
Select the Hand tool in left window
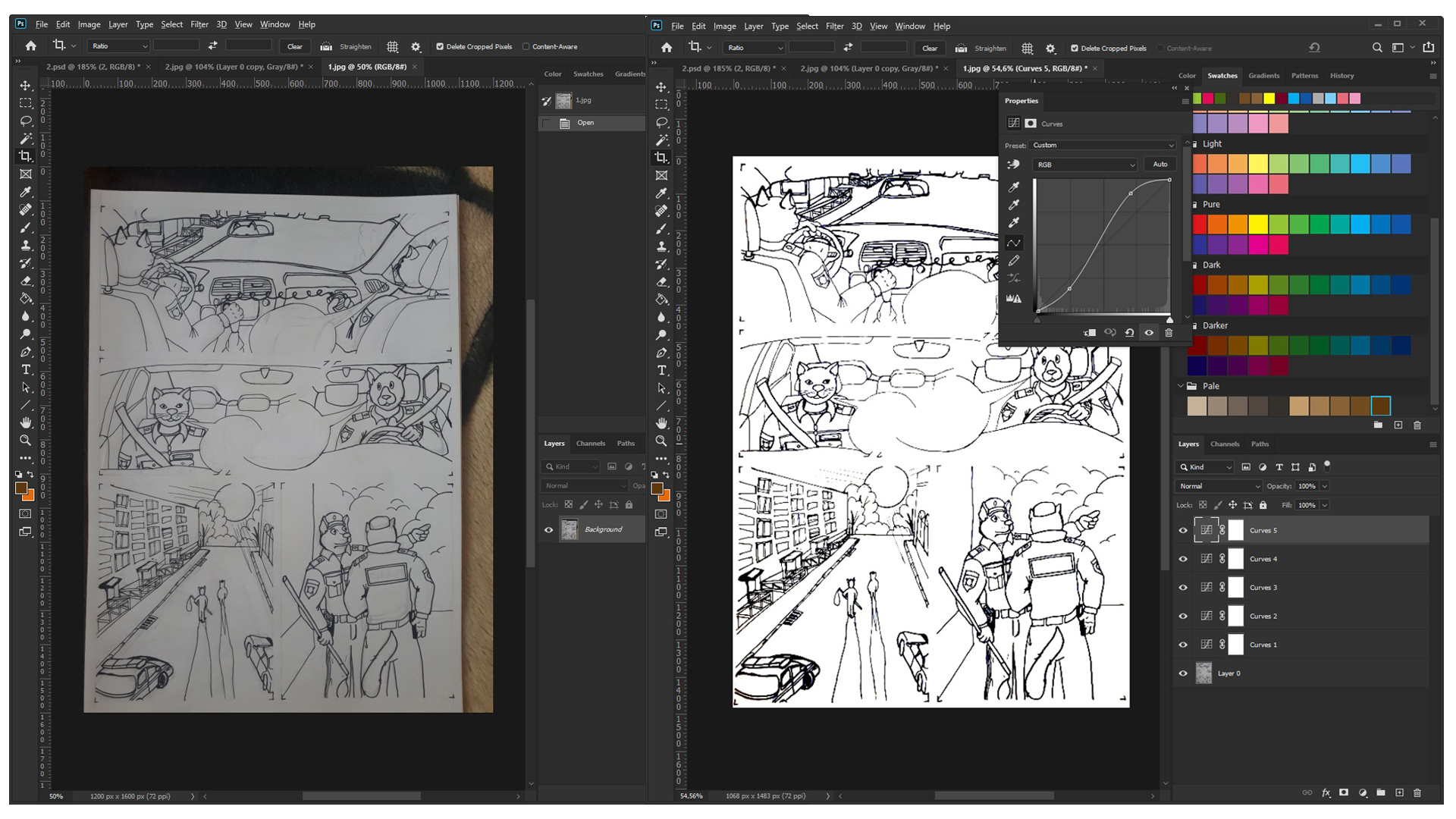25,422
